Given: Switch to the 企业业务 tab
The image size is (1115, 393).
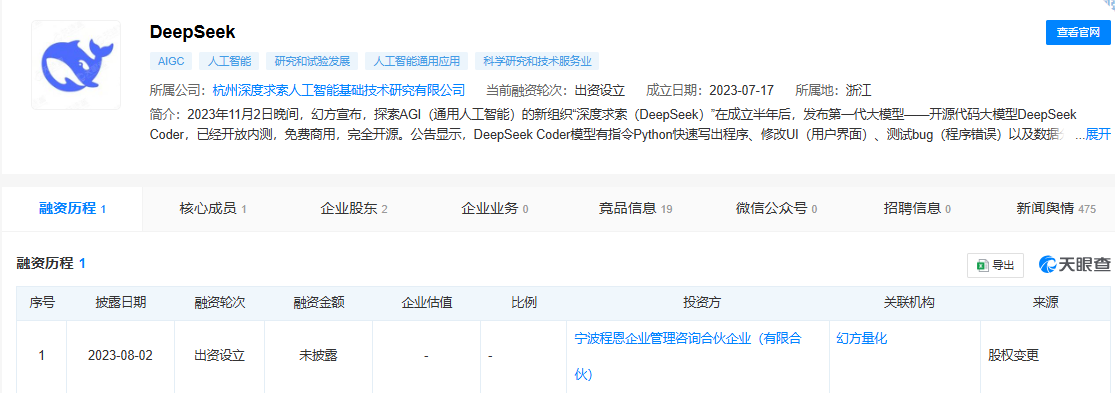Looking at the screenshot, I should (x=494, y=209).
